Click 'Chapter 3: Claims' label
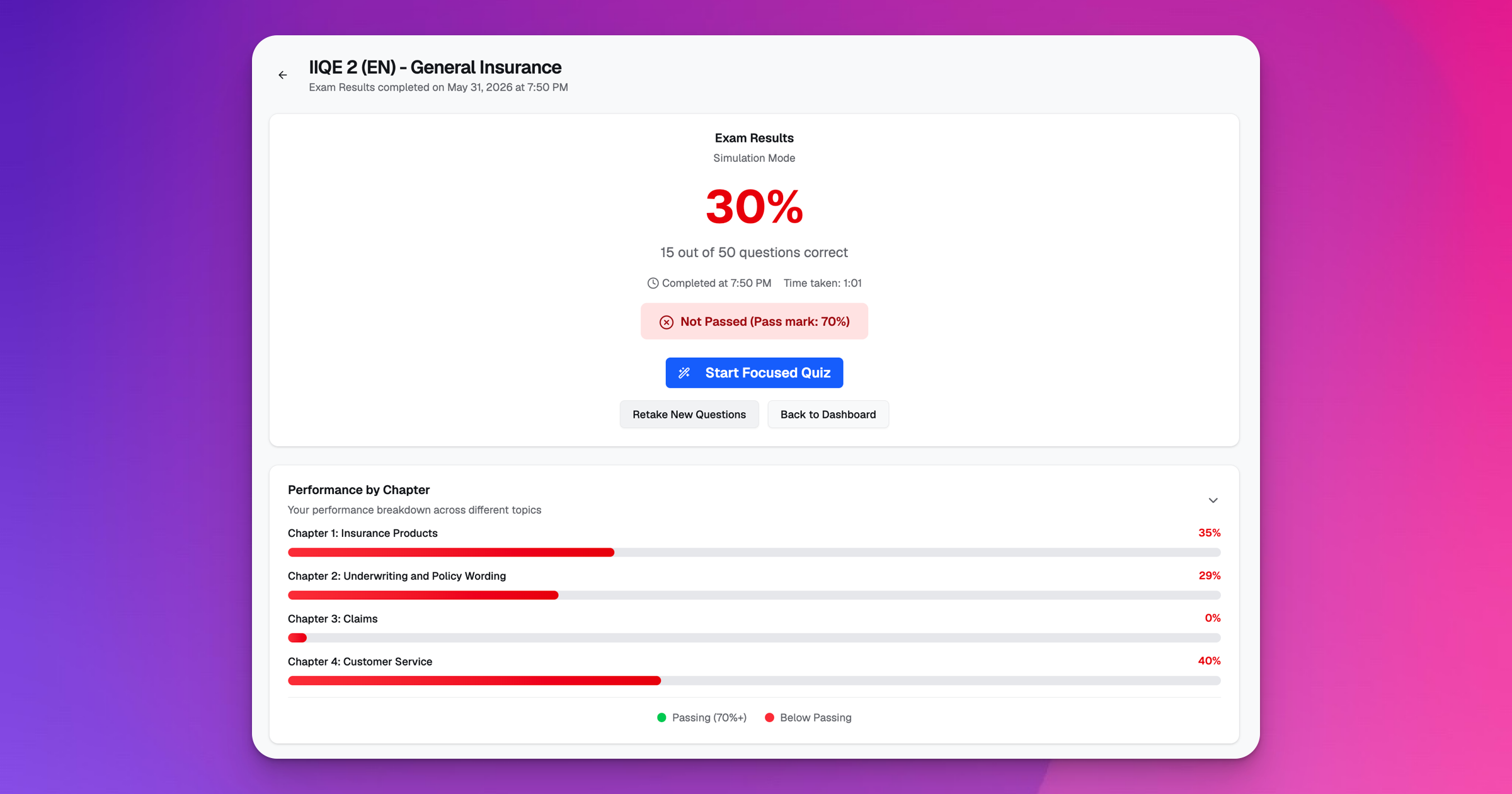The height and width of the screenshot is (794, 1512). coord(333,619)
